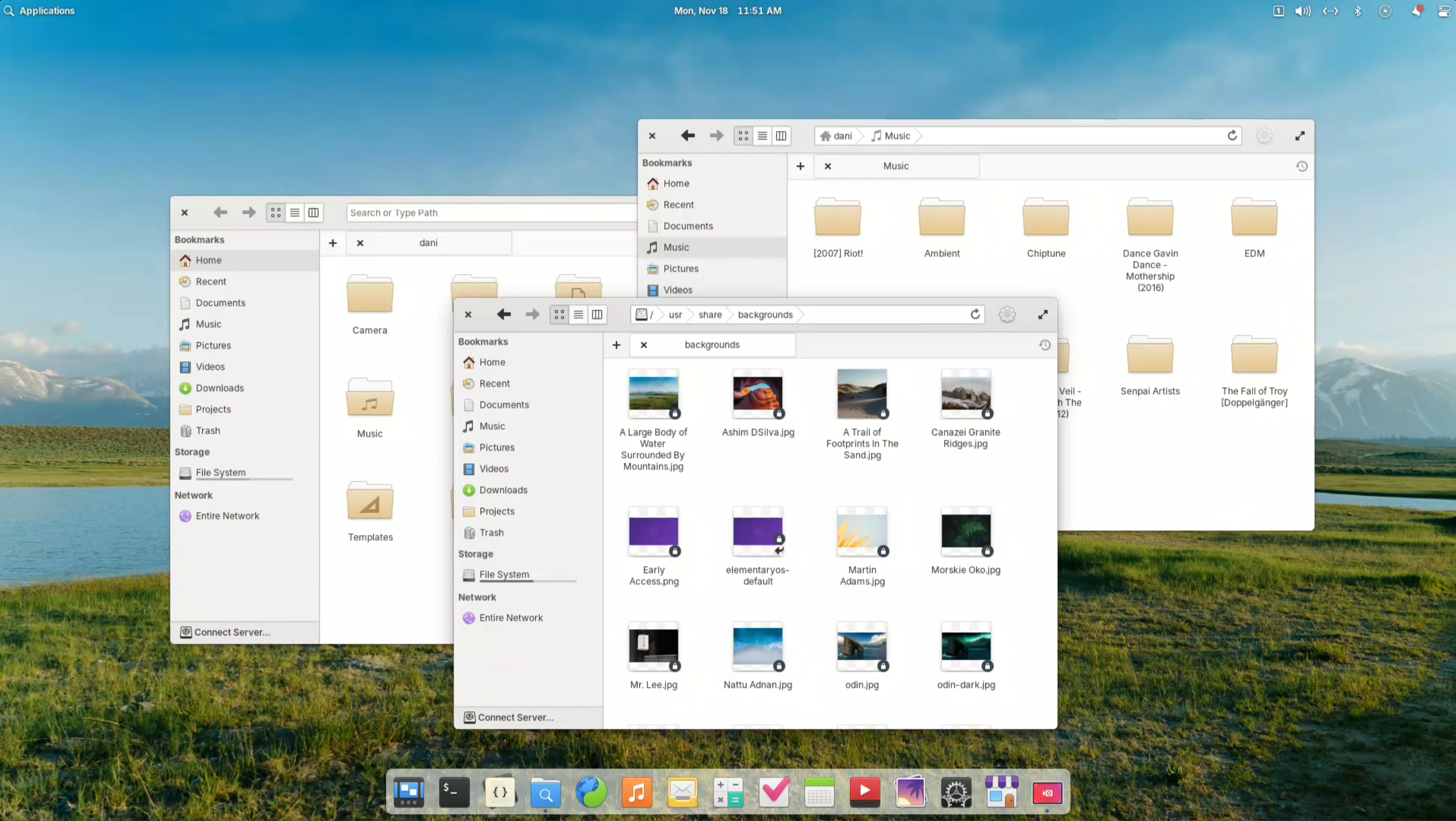1456x821 pixels.
Task: Click Connect Server in backgrounds window
Action: coord(515,717)
